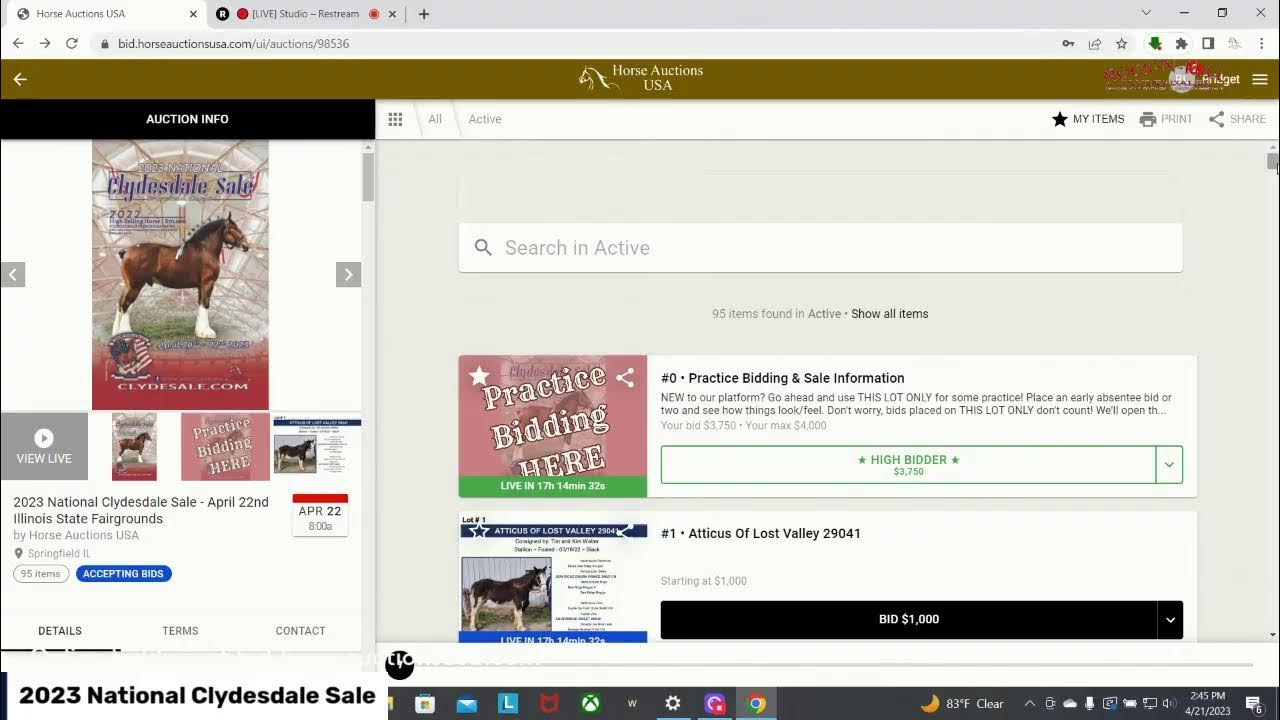Focus the Search in Active field
The image size is (1280, 720).
[820, 247]
